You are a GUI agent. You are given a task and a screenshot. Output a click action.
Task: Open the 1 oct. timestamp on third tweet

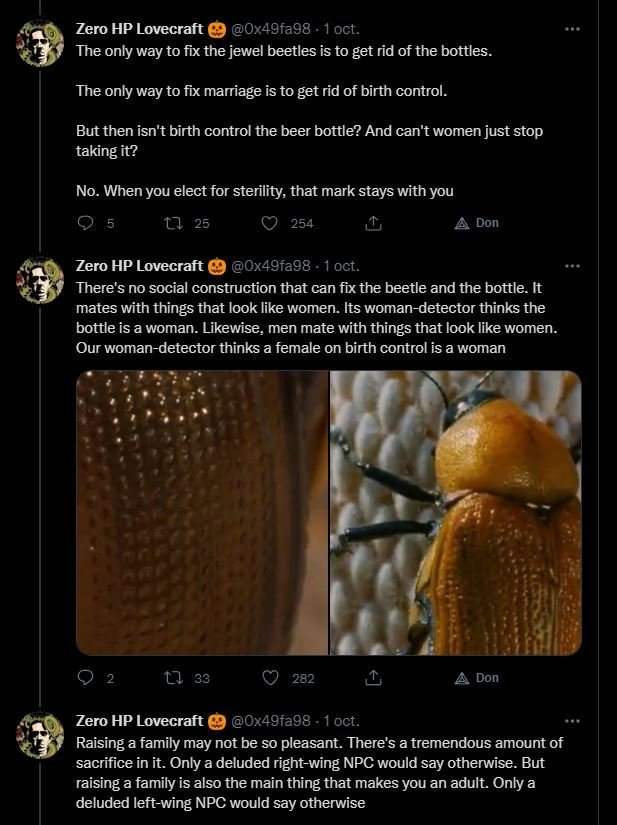pyautogui.click(x=341, y=721)
